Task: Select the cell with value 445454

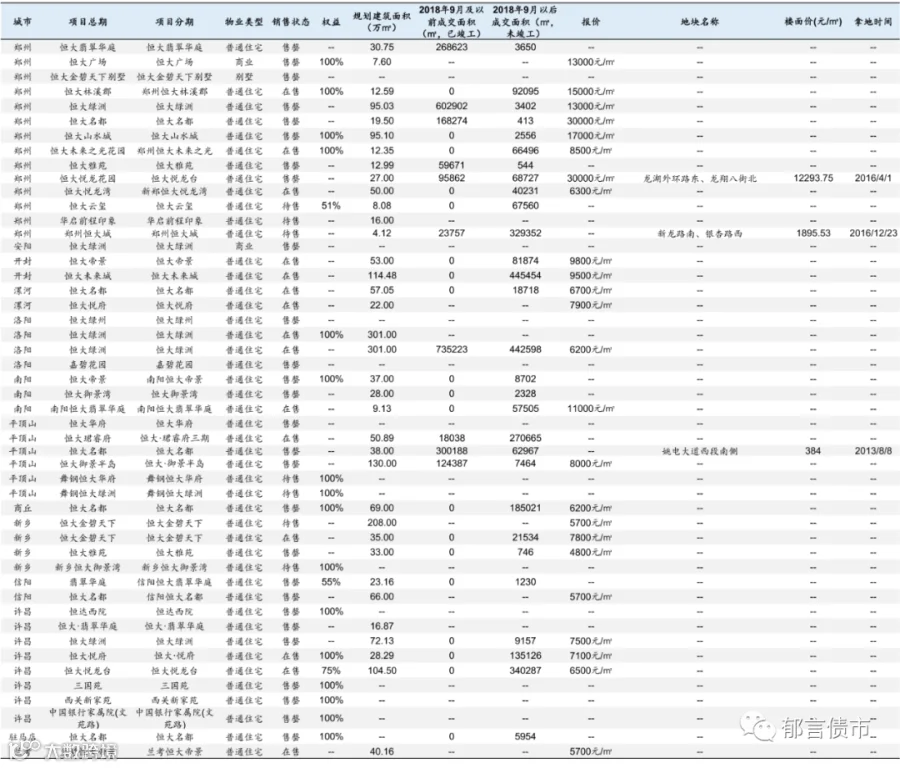Action: tap(525, 276)
